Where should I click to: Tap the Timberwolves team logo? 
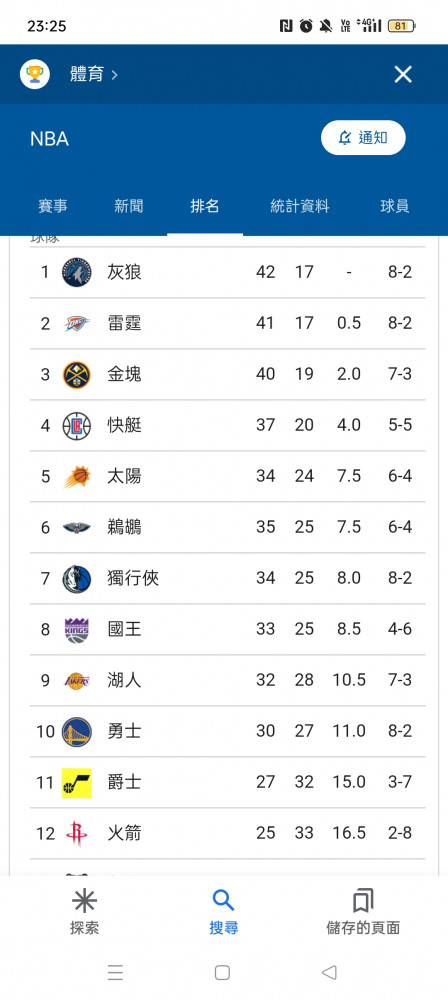click(77, 272)
